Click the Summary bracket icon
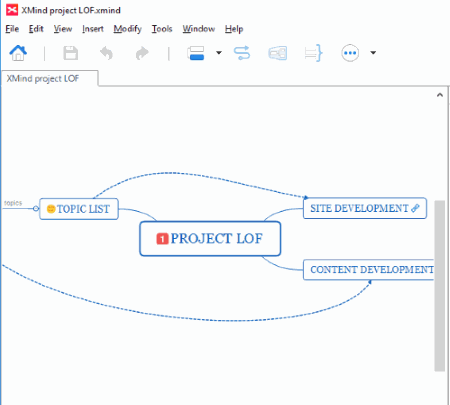The height and width of the screenshot is (405, 450). pos(314,53)
